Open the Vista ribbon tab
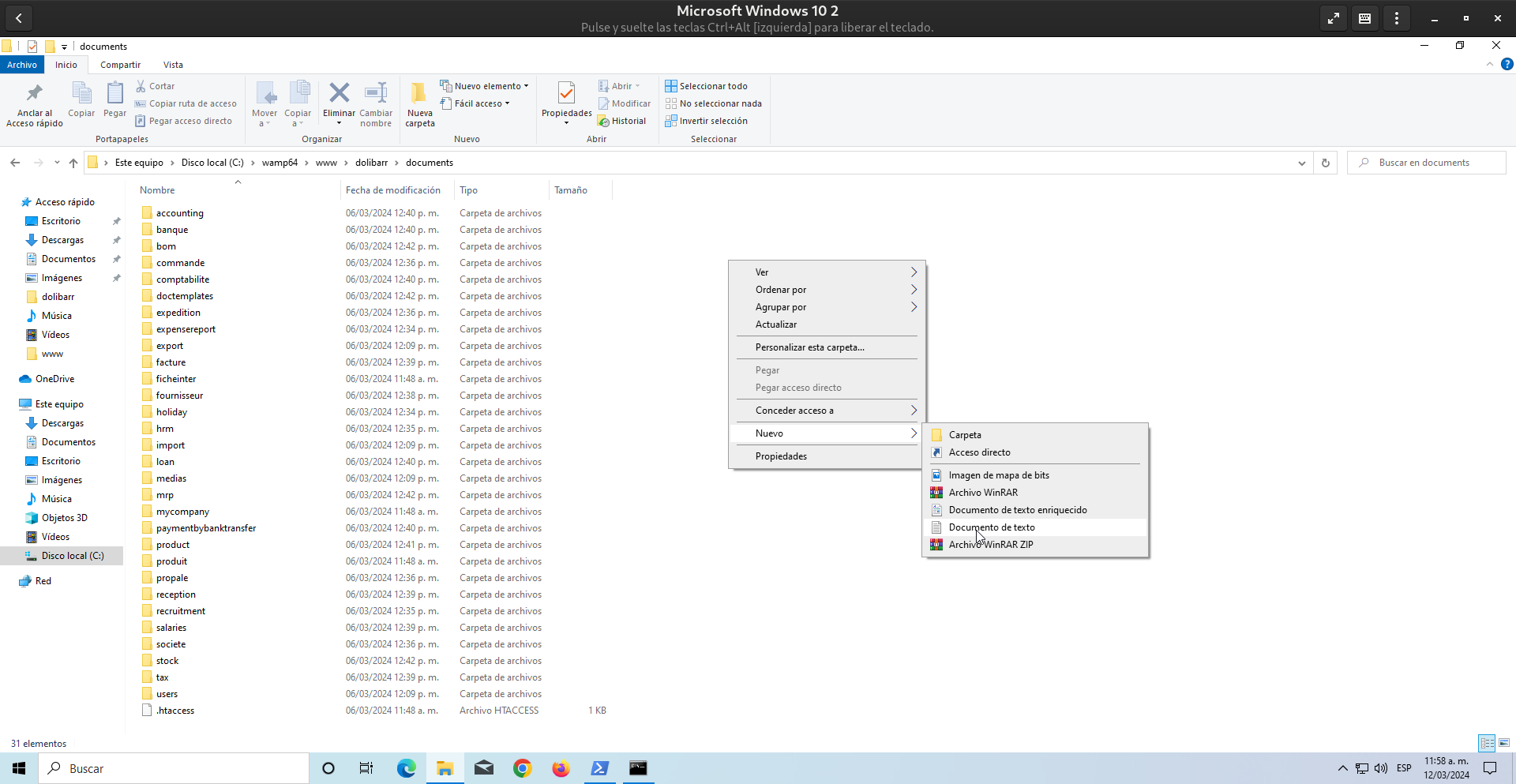The height and width of the screenshot is (784, 1516). click(x=173, y=65)
